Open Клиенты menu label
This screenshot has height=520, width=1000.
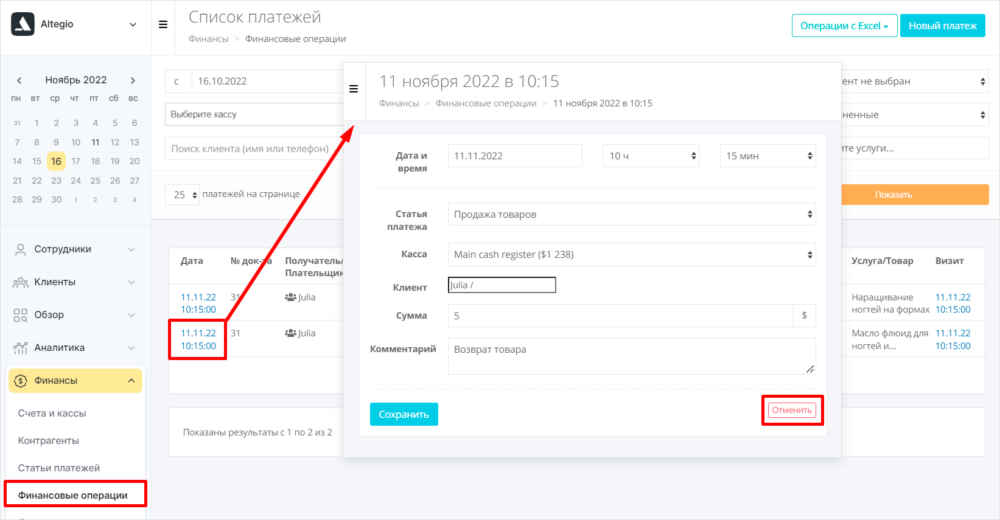pos(55,282)
